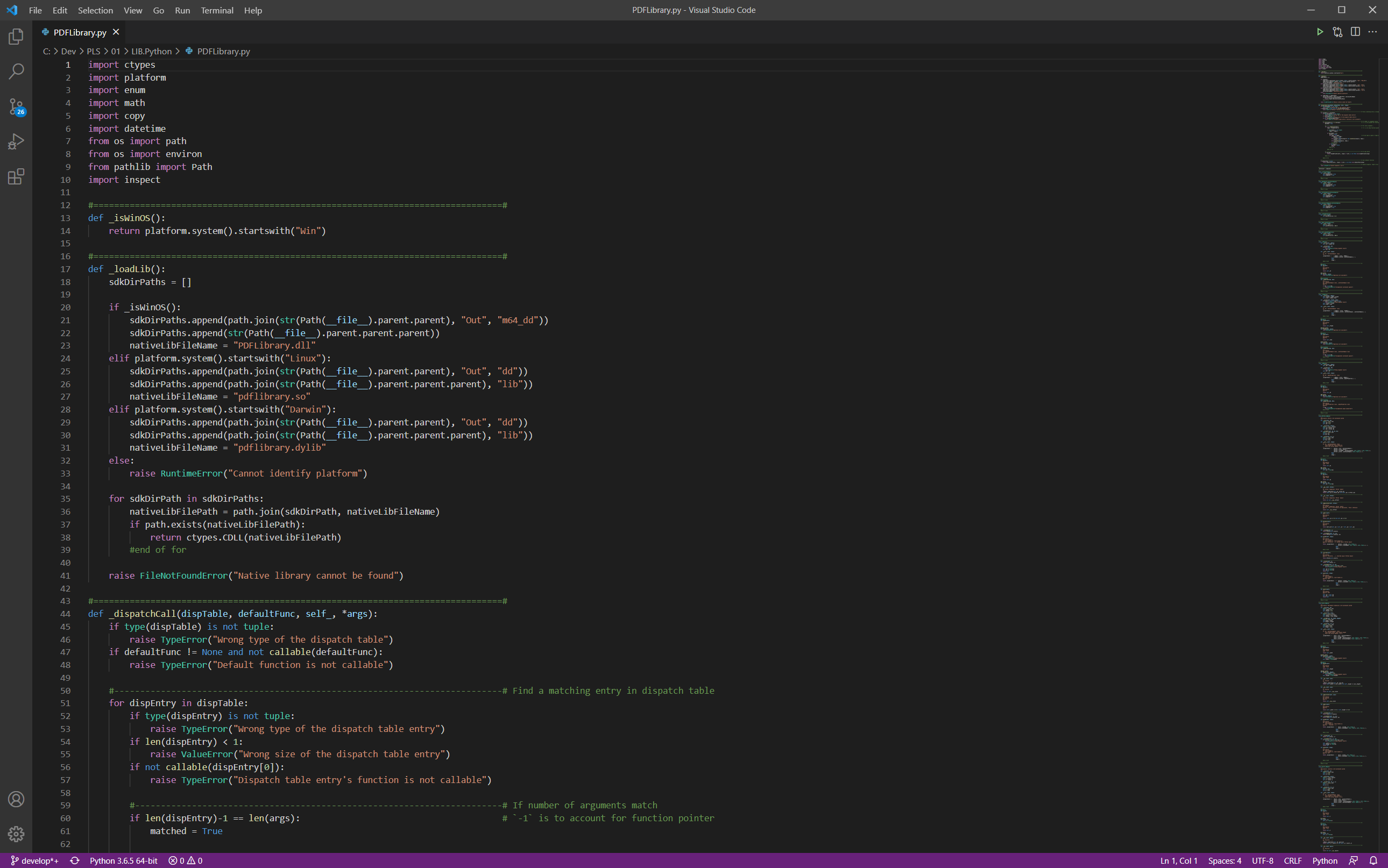The height and width of the screenshot is (868, 1388).
Task: Select interpreter Python 3.6.5 64-bit
Action: 123,860
